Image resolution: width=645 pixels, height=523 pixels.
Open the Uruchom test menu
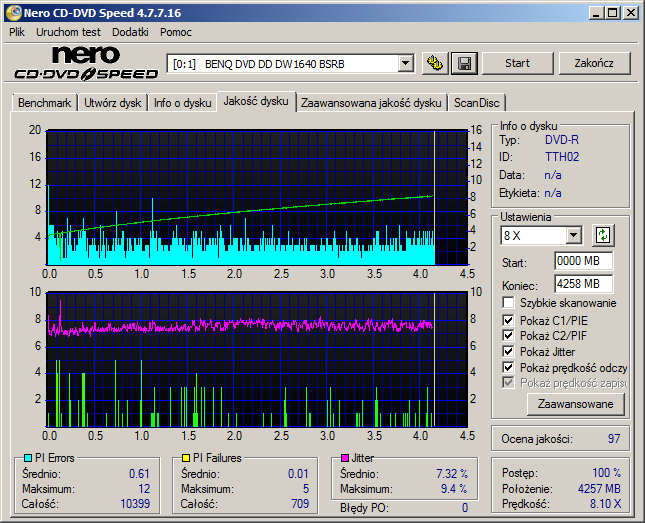point(68,32)
